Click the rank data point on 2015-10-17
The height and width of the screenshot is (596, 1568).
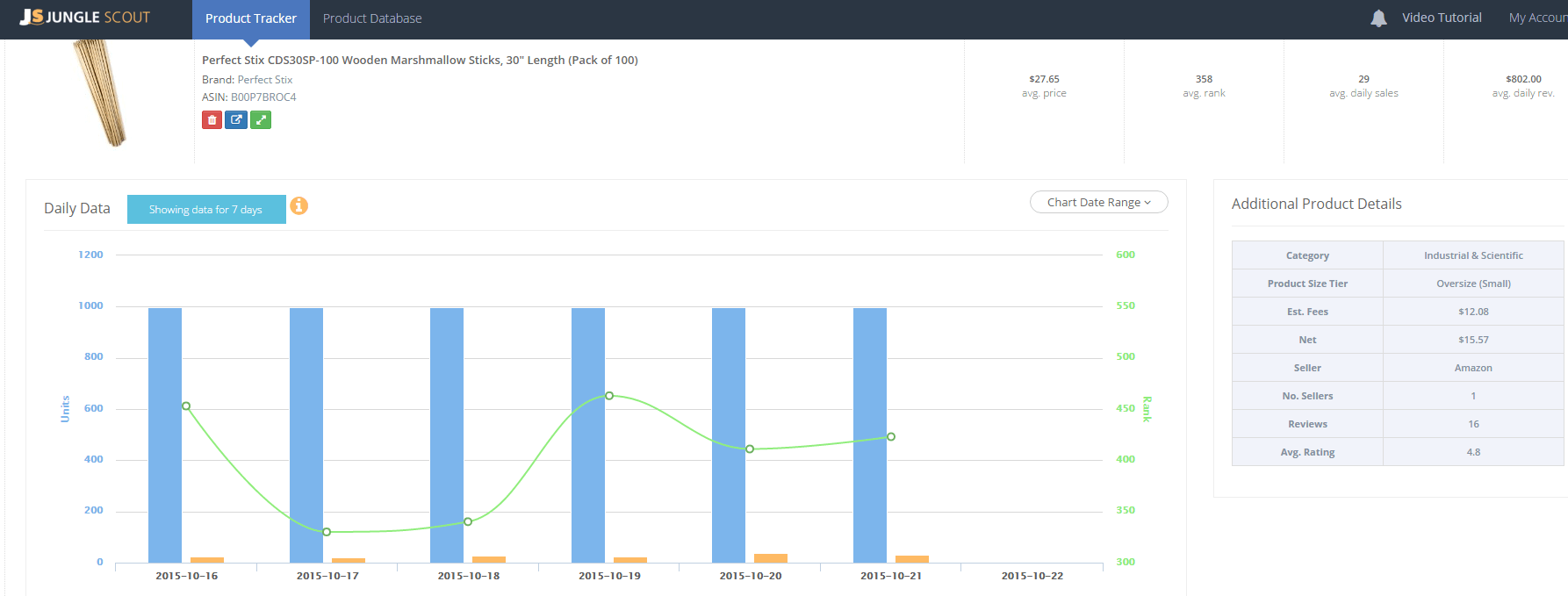tap(327, 532)
